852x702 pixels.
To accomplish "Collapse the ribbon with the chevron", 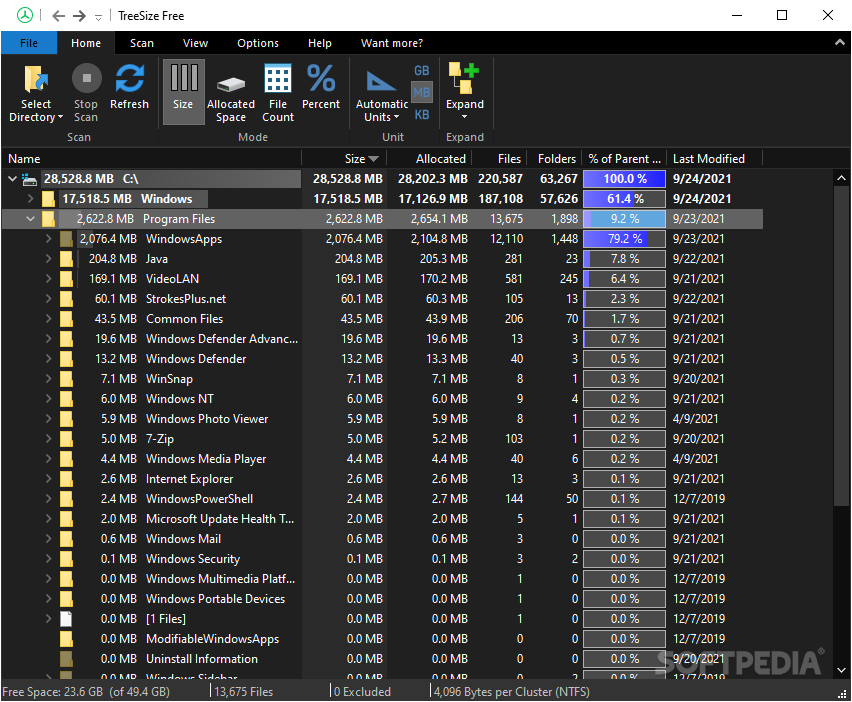I will click(840, 42).
